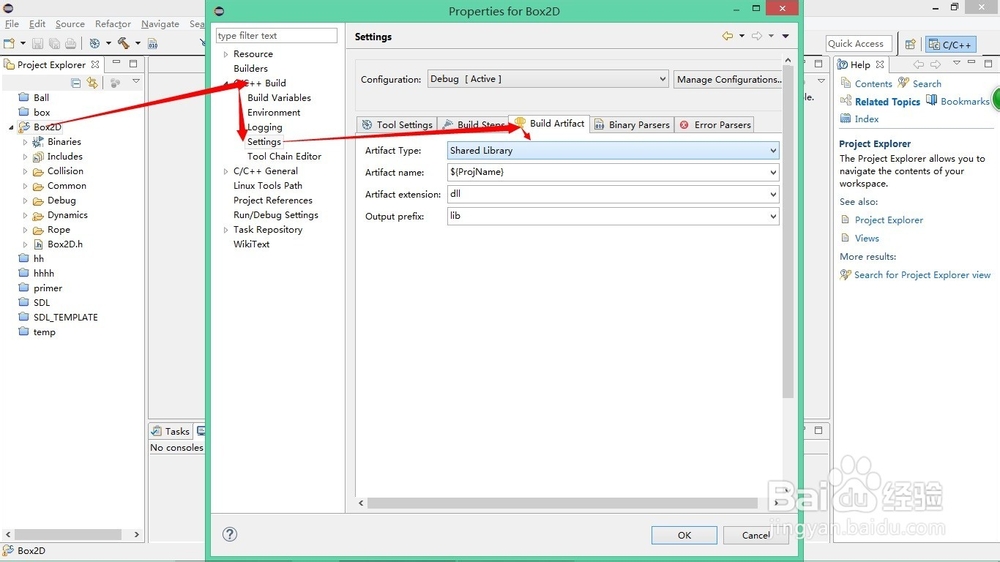Open the Help view menu triangle
The image size is (1000, 562).
tap(957, 63)
